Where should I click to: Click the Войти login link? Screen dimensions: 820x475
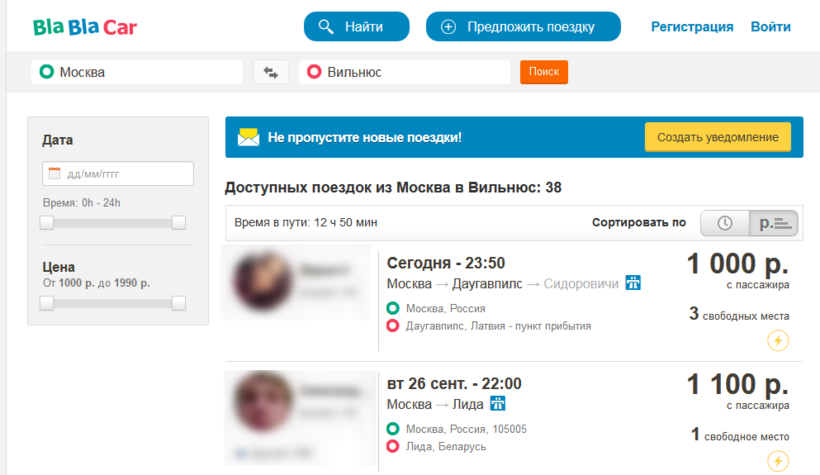(x=770, y=27)
